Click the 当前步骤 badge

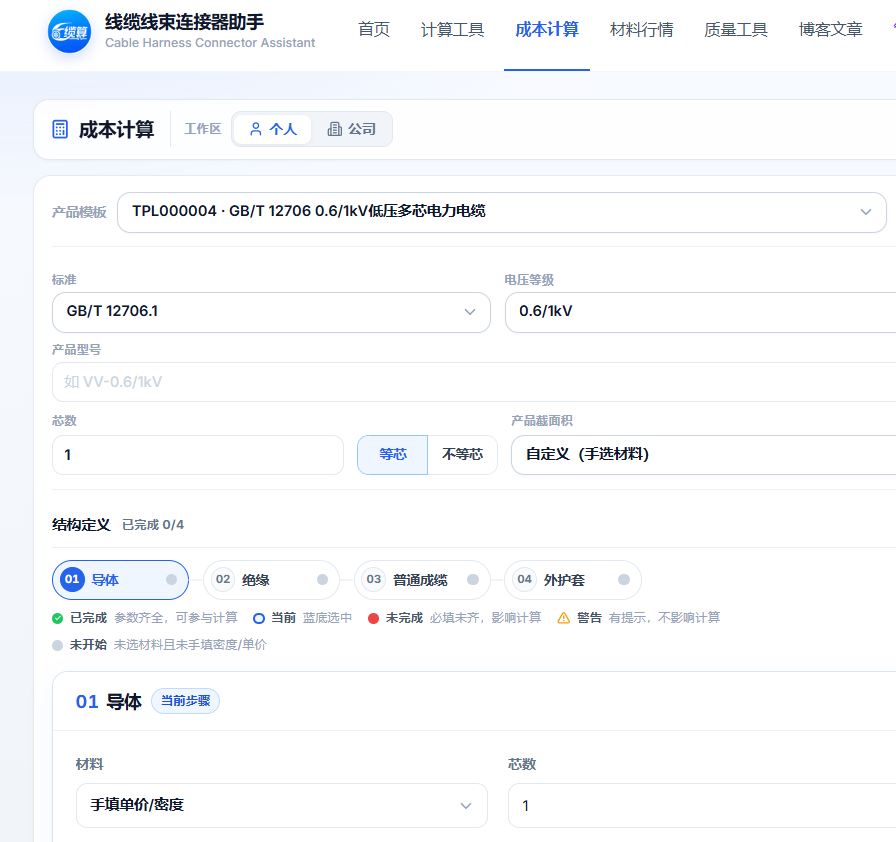tap(185, 701)
